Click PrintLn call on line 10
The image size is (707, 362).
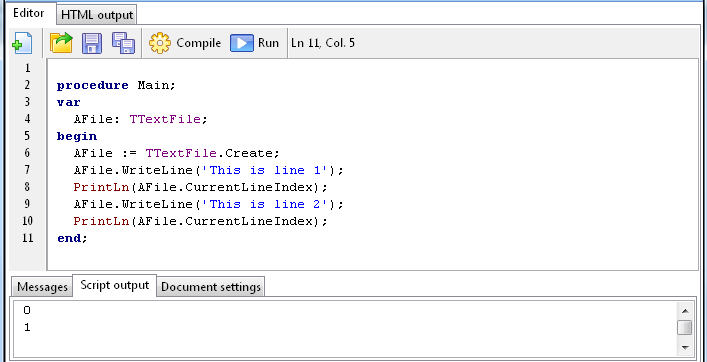200,221
